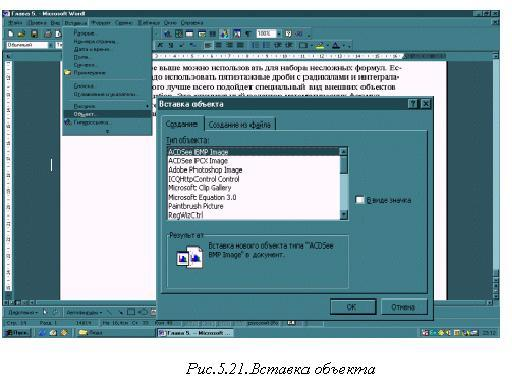Click the 'Отмена' button
Viewport: 512px width, 384px height.
click(404, 307)
